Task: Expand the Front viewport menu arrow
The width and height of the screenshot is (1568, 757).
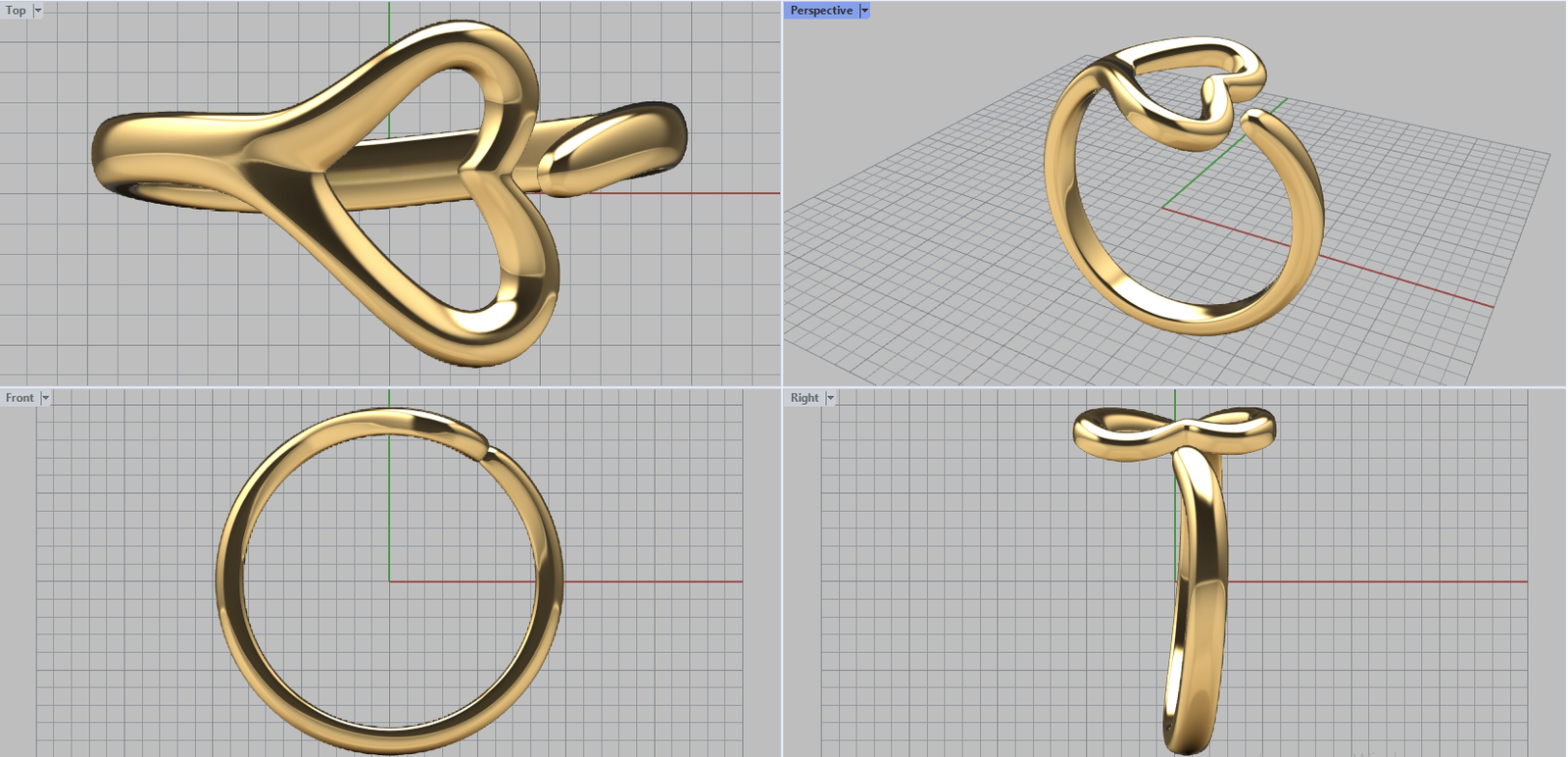Action: (45, 398)
